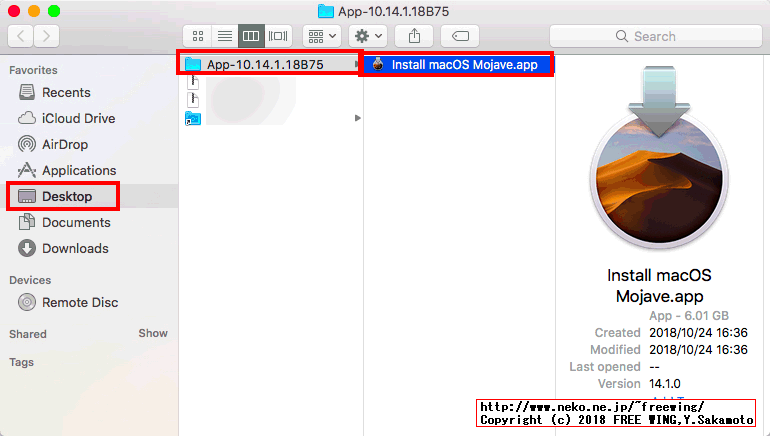Select the App-10.14.1.18B75 folder row
770x436 pixels.
(271, 64)
